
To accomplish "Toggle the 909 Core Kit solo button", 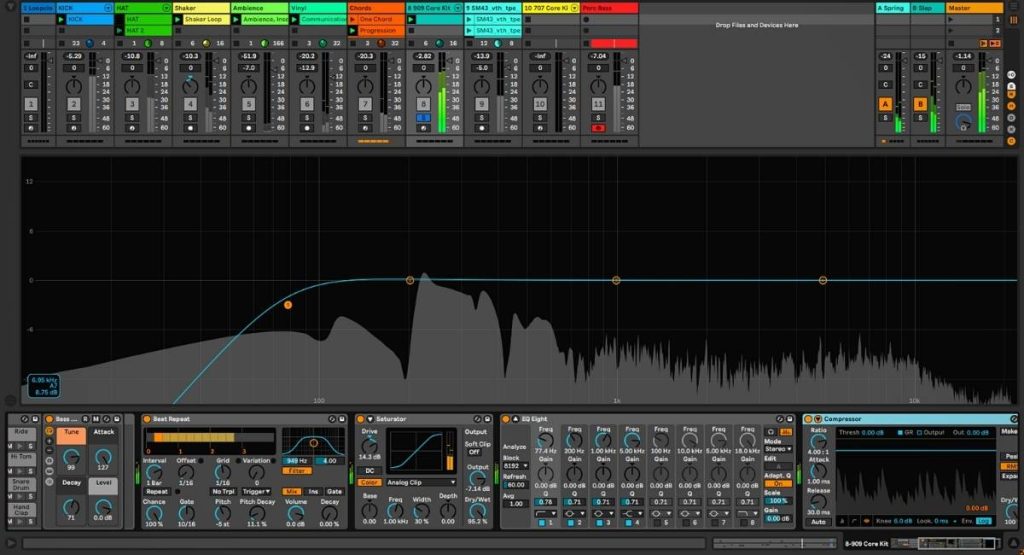I will (423, 118).
